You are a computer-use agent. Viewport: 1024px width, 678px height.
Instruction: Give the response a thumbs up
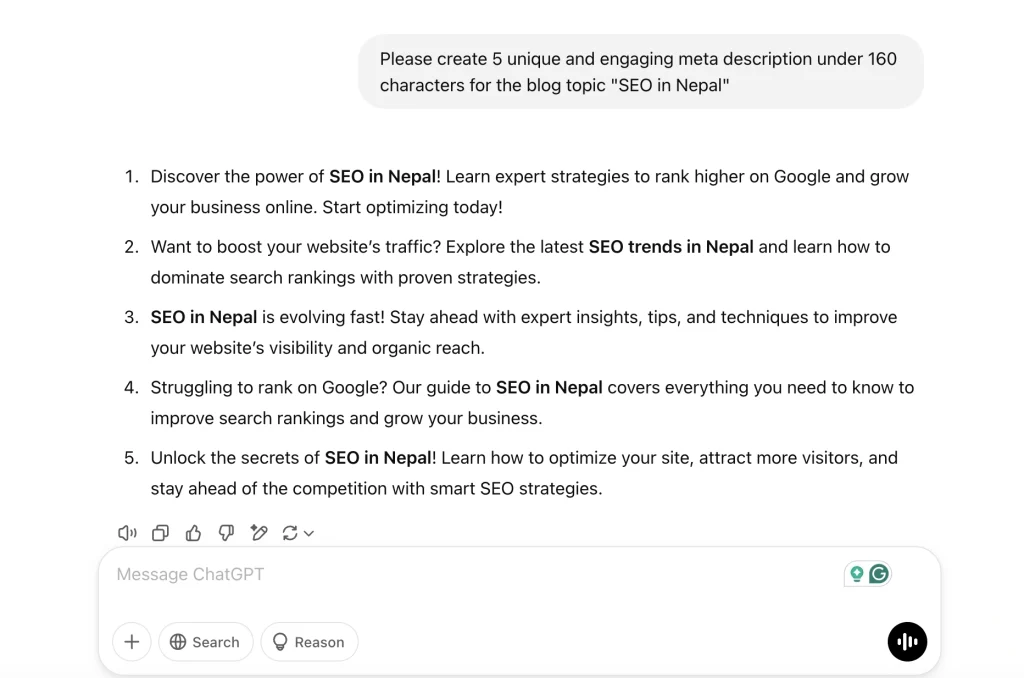pyautogui.click(x=193, y=532)
